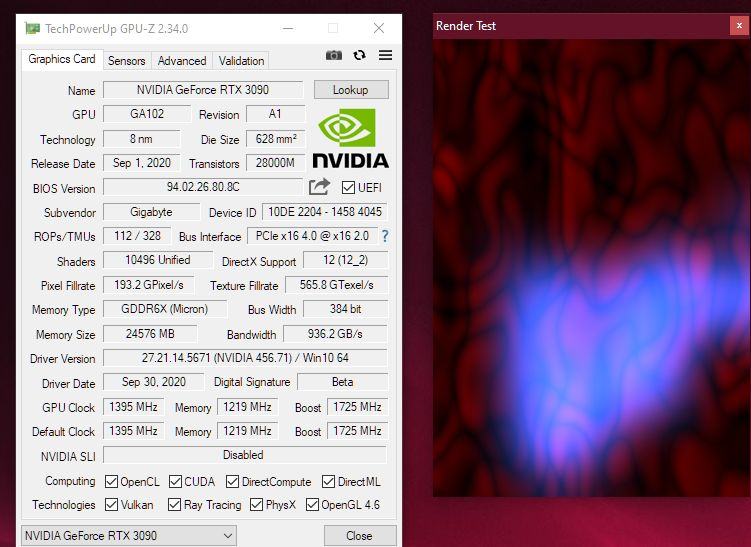This screenshot has height=547, width=751.
Task: Click Pixel Fillrate 193.2 GPixel/s
Action: tap(149, 285)
